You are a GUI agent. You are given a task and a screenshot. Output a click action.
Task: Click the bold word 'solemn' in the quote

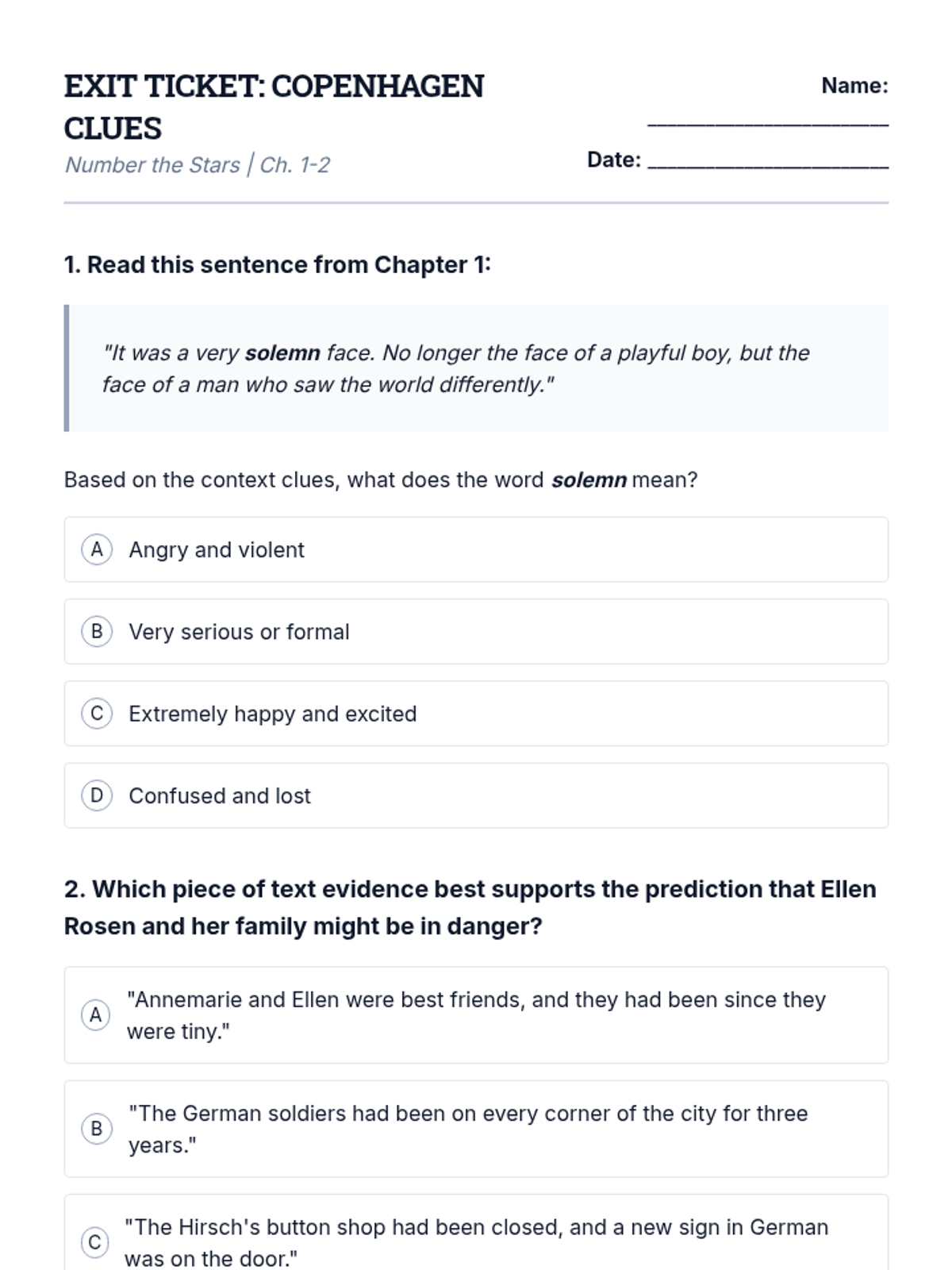pyautogui.click(x=282, y=352)
